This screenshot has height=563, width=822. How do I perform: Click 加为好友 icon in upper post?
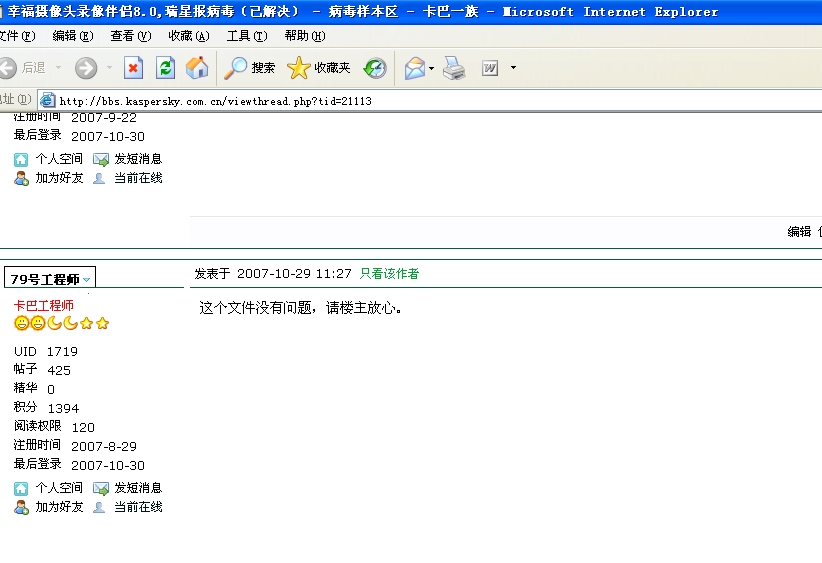pos(21,179)
